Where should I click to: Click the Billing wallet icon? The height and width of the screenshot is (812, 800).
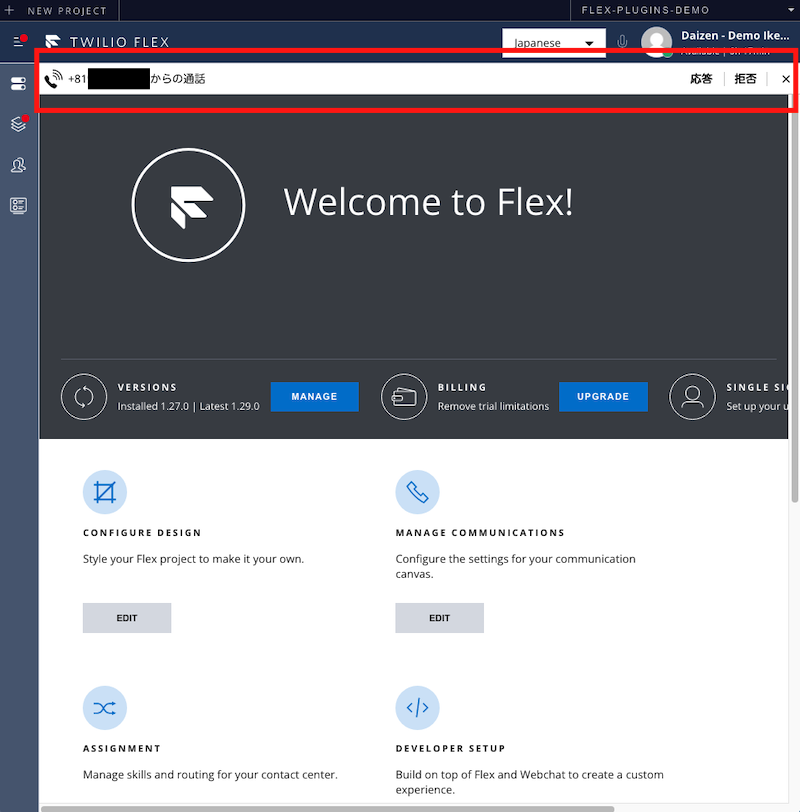click(x=404, y=397)
